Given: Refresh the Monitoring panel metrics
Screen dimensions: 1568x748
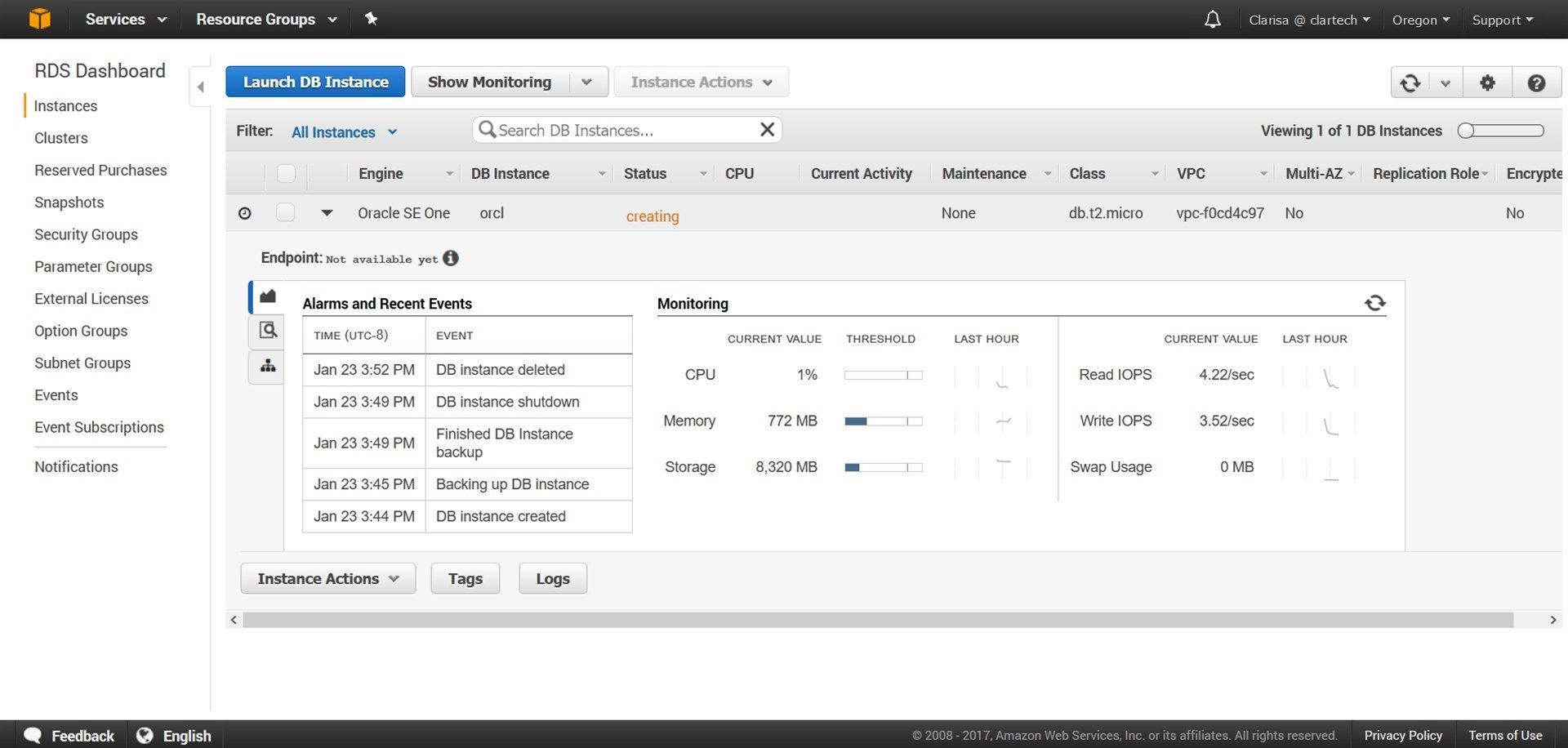Looking at the screenshot, I should click(1375, 303).
